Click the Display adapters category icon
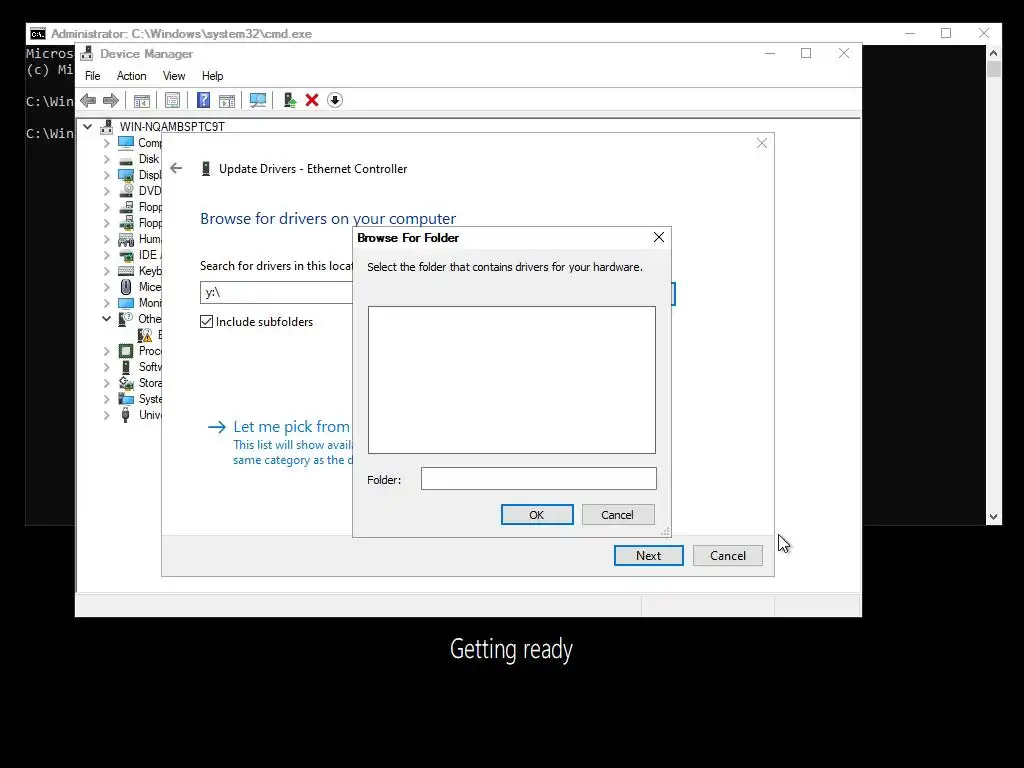The width and height of the screenshot is (1024, 768). pos(126,175)
